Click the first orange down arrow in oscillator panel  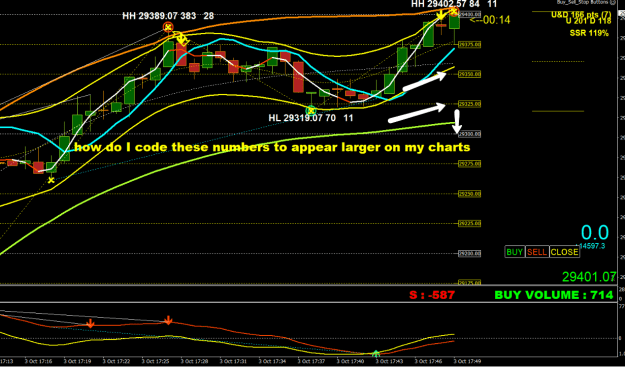pyautogui.click(x=90, y=323)
